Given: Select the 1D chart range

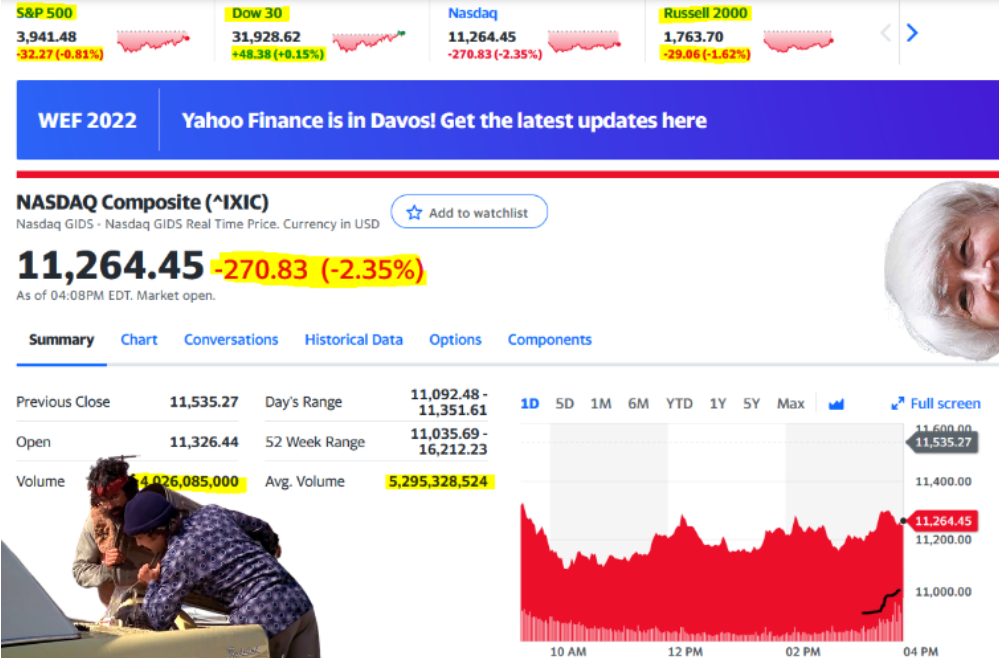Looking at the screenshot, I should (x=529, y=404).
